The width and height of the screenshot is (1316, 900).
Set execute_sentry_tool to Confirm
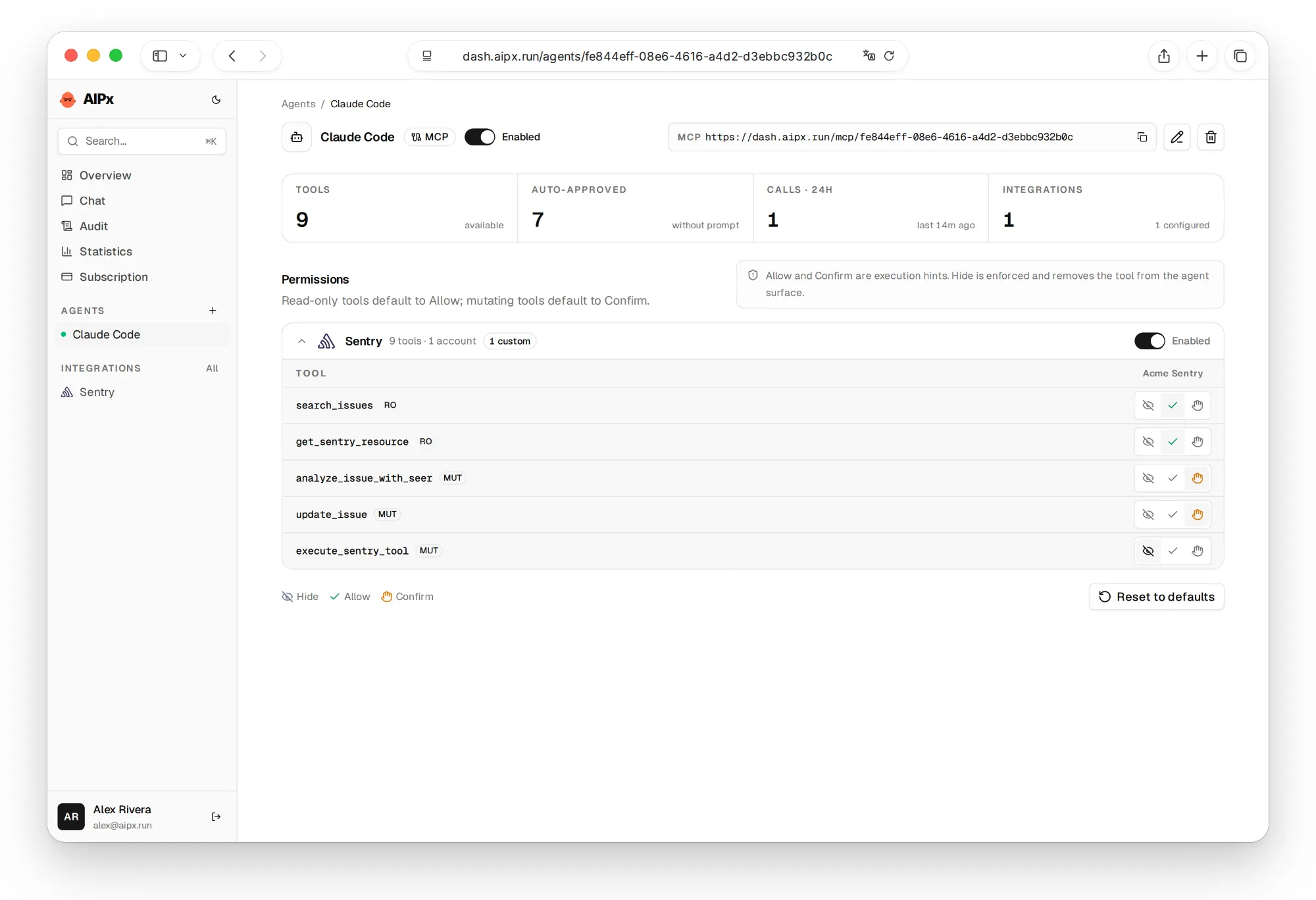pos(1198,551)
